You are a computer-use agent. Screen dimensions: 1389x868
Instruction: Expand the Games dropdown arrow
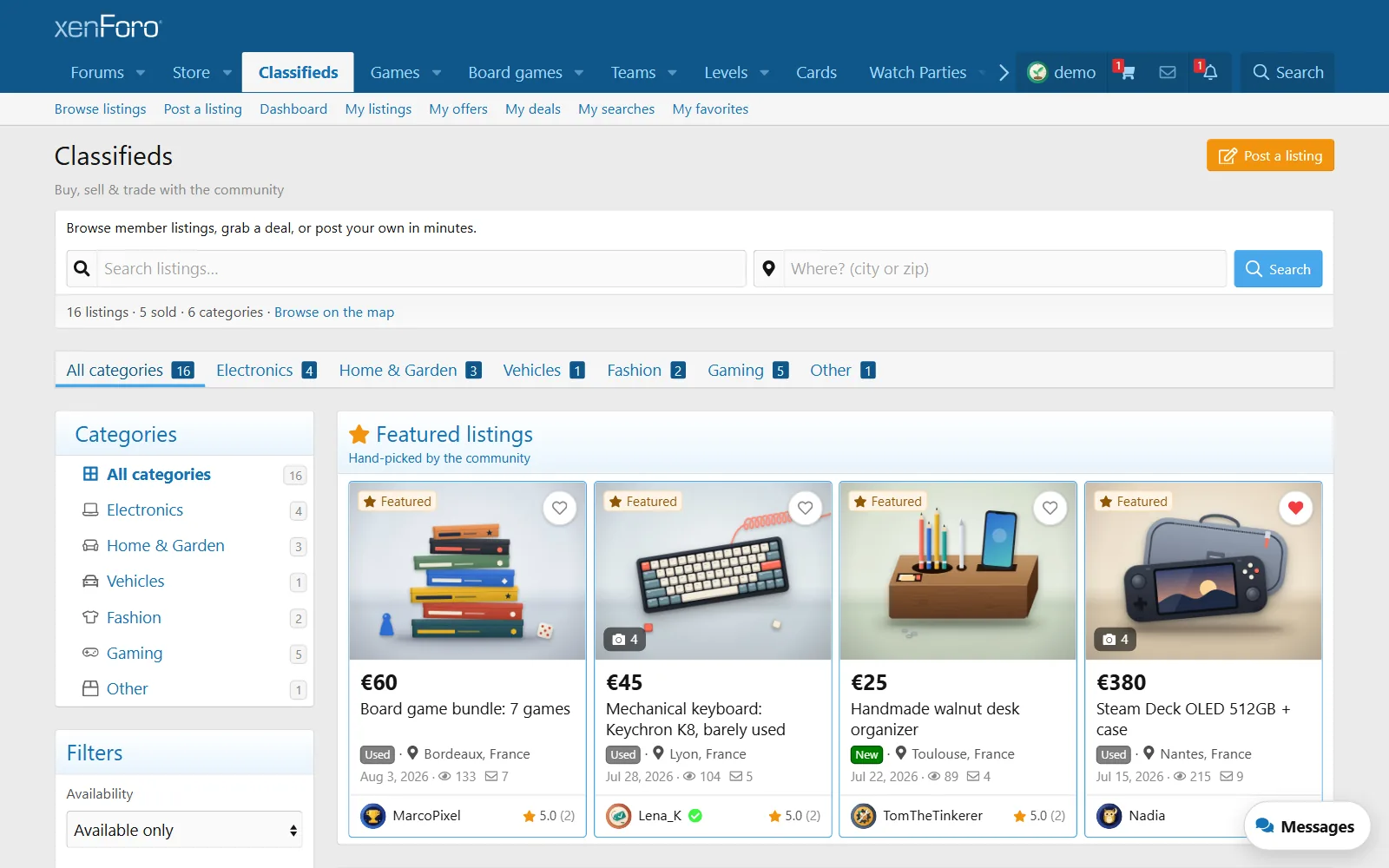pos(437,73)
